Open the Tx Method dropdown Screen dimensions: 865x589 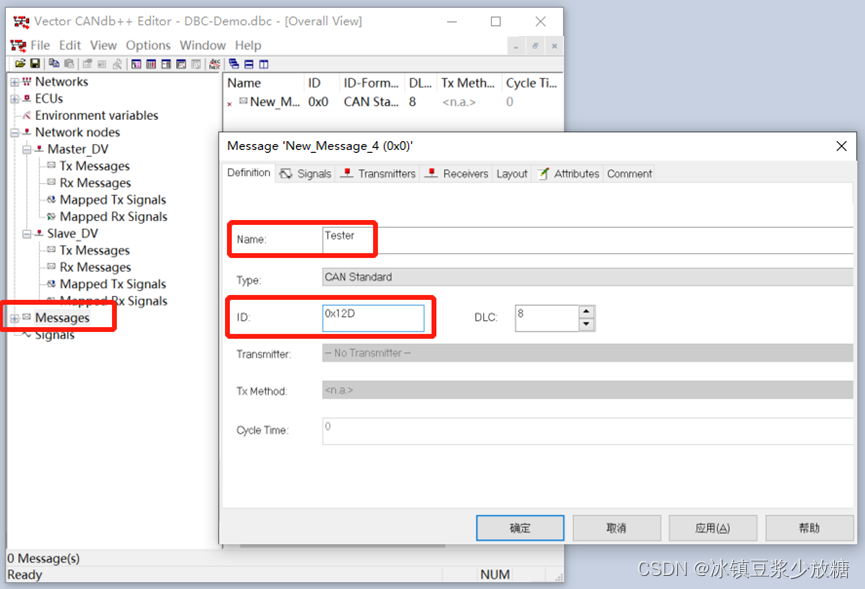[588, 390]
